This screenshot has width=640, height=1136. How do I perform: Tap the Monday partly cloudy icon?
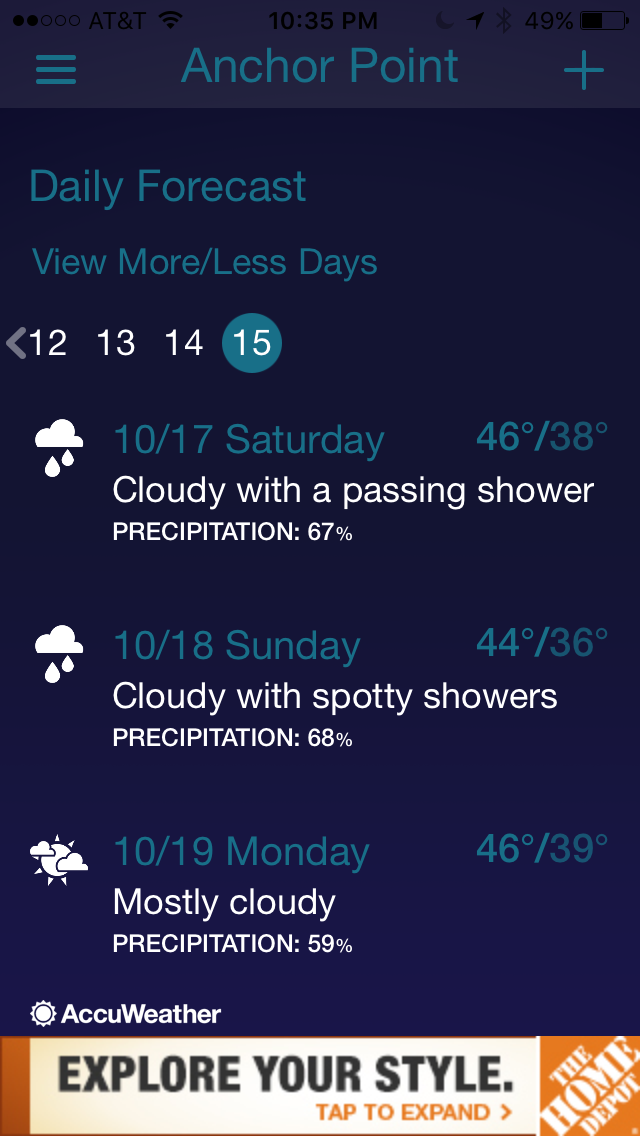tap(59, 859)
